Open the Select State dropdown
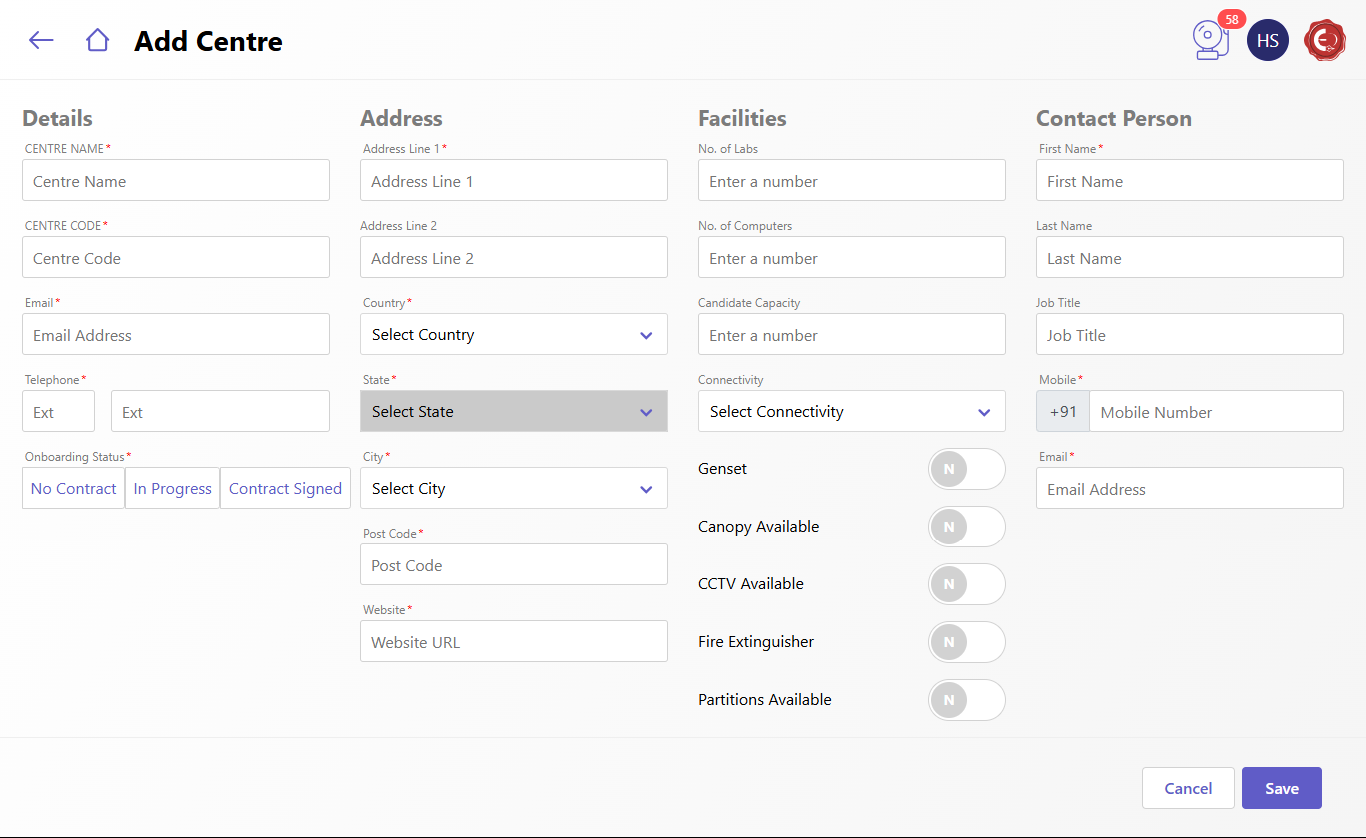 coord(513,412)
